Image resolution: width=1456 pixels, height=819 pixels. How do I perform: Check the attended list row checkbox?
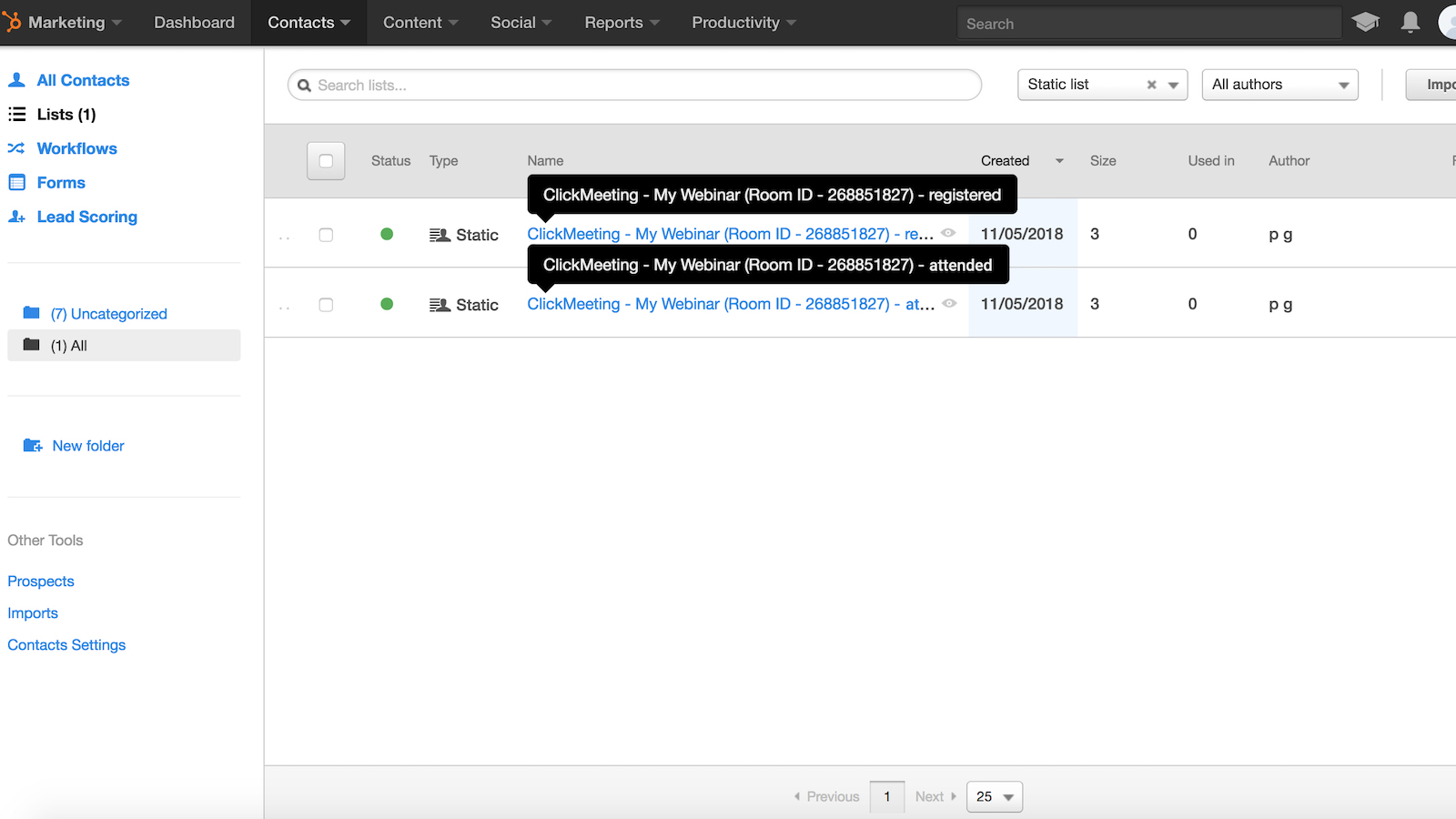pos(326,305)
